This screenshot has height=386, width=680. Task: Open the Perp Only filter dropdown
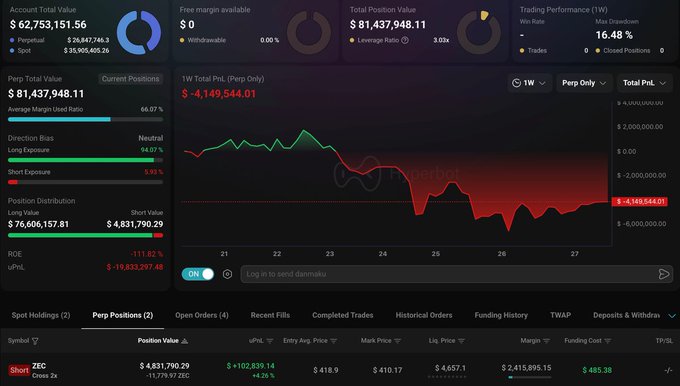[584, 83]
